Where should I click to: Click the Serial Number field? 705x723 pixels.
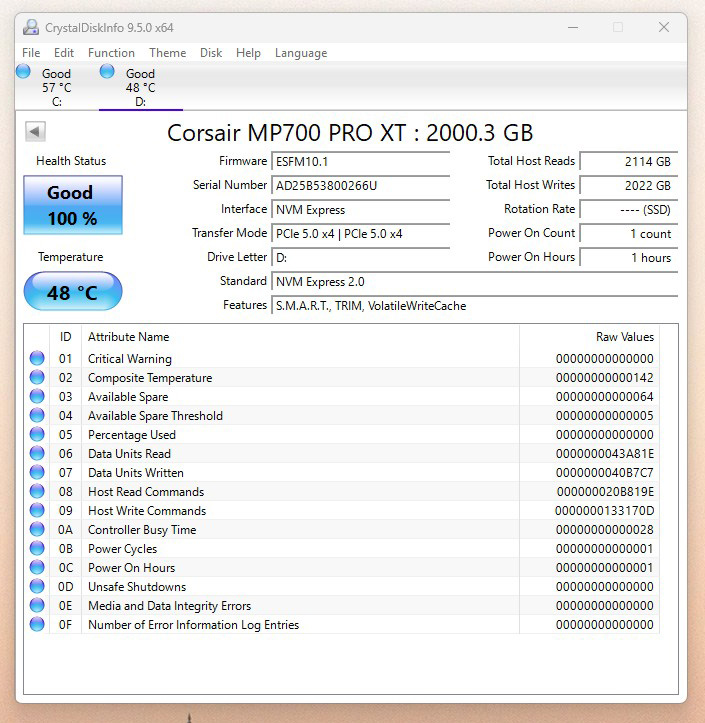coord(360,185)
